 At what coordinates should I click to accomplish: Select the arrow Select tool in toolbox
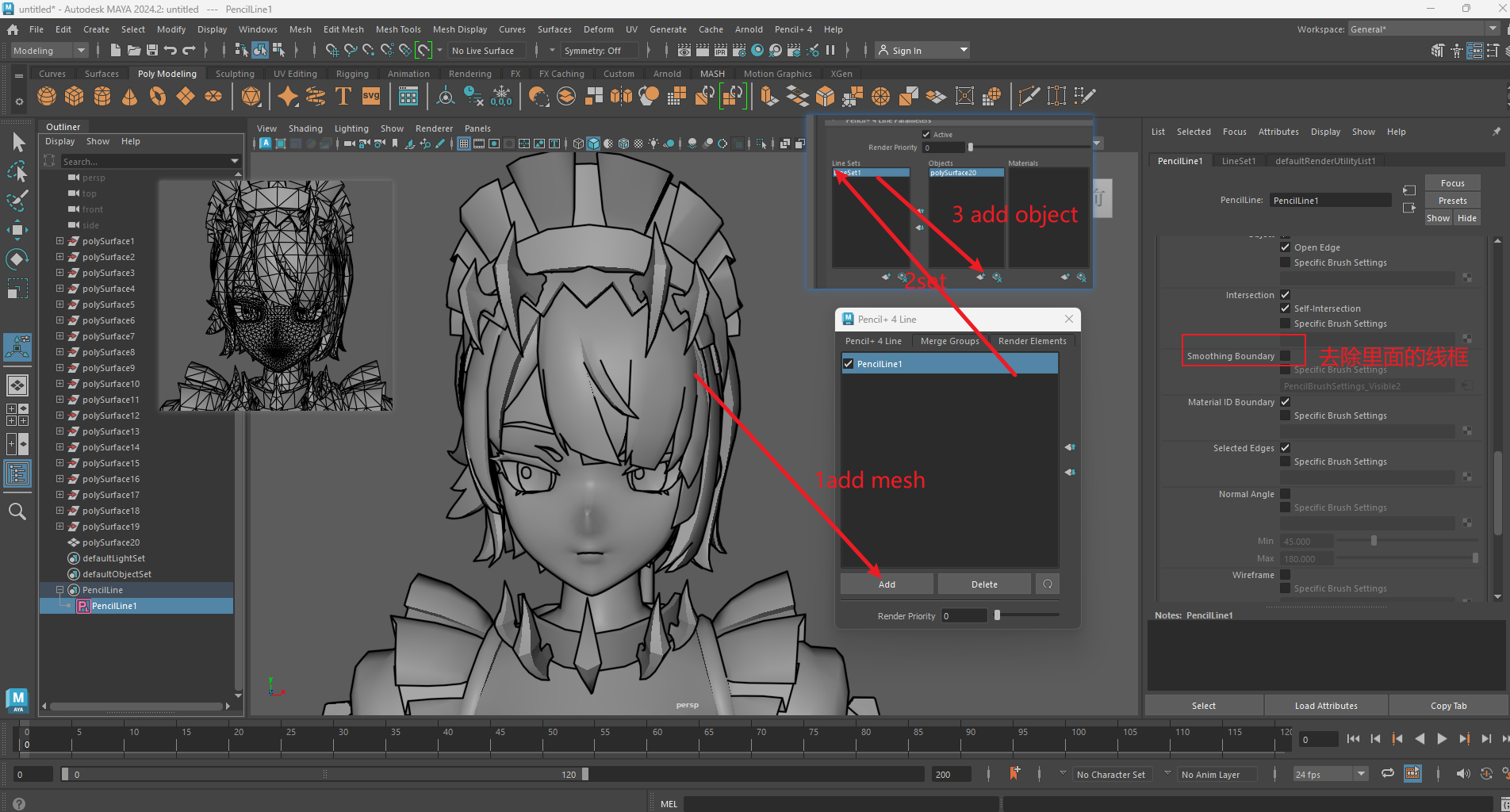pyautogui.click(x=19, y=143)
